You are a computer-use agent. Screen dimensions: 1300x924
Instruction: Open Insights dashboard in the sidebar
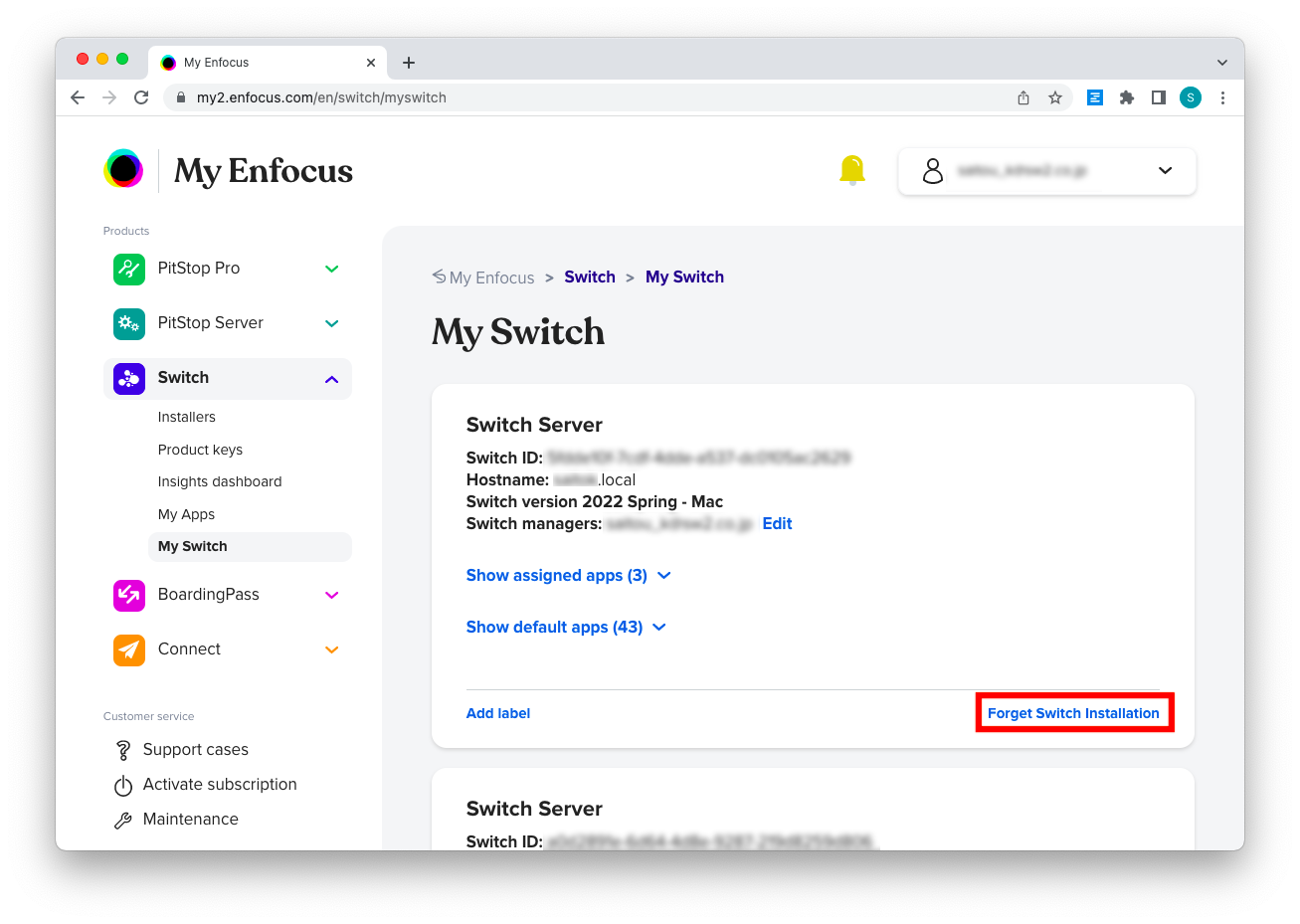tap(220, 482)
